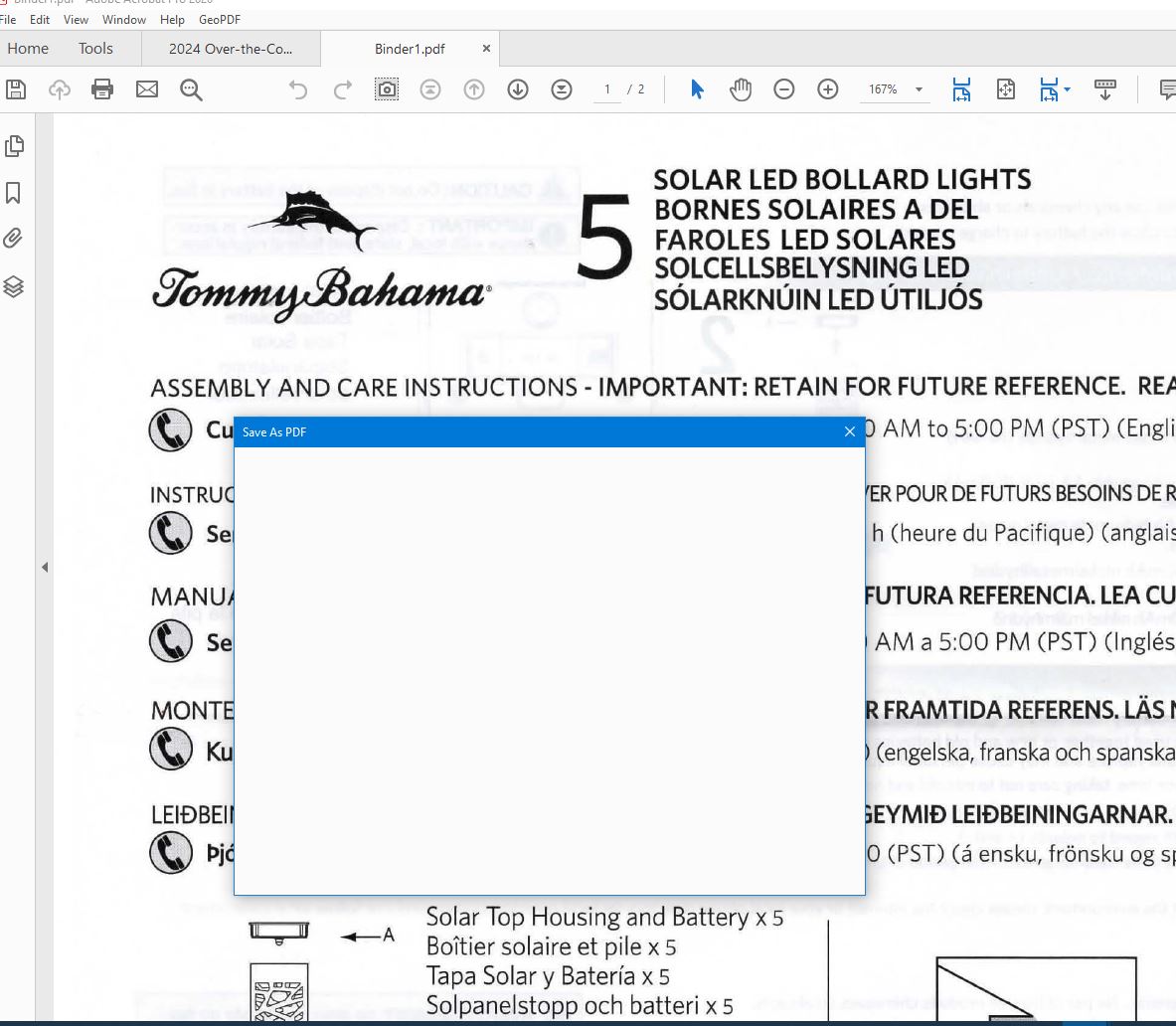Go to the next page
Image resolution: width=1176 pixels, height=1026 pixels.
(x=517, y=89)
